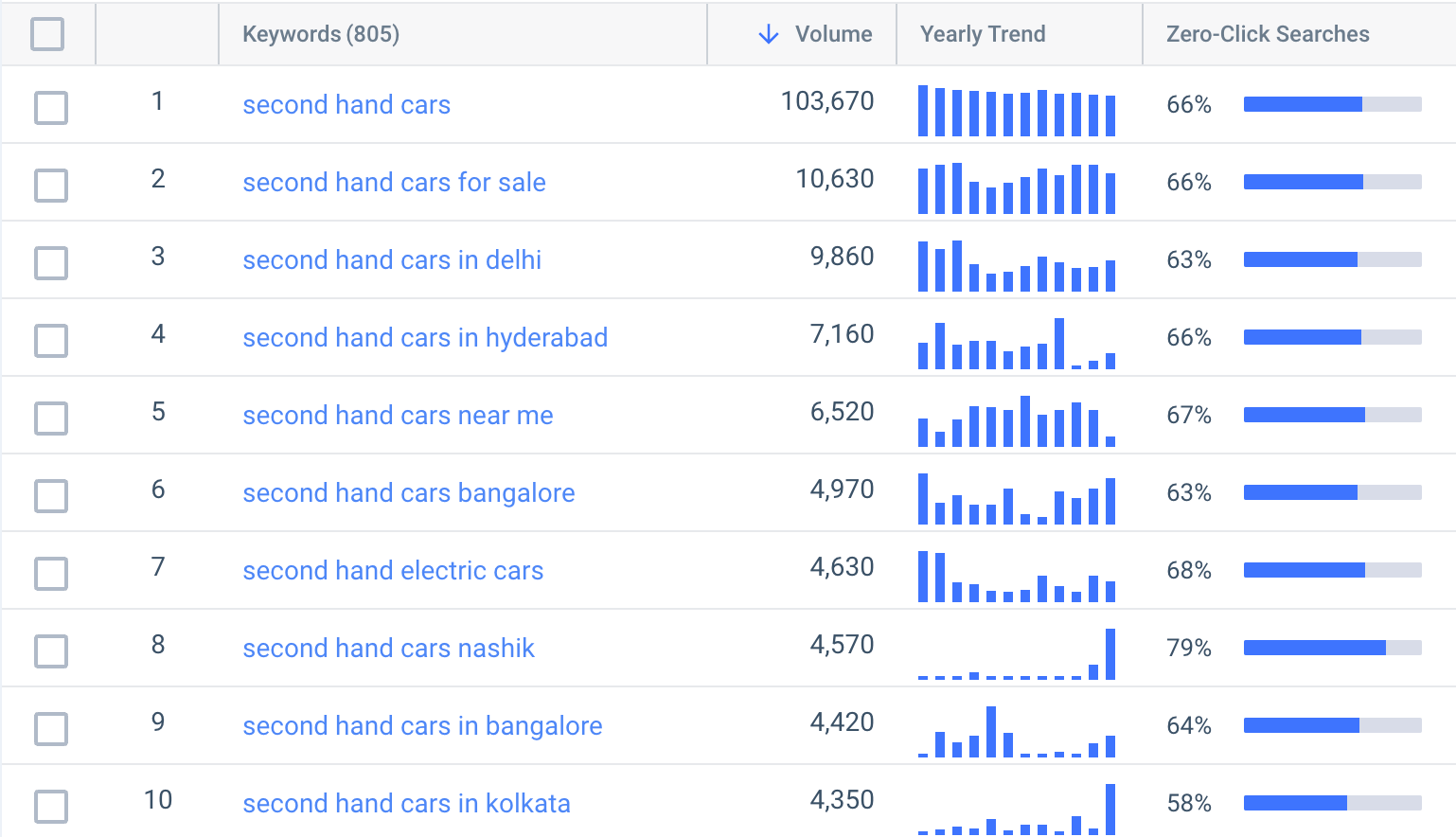Open the keyword 'second hand cars in delhi'
This screenshot has width=1456, height=837.
click(392, 259)
